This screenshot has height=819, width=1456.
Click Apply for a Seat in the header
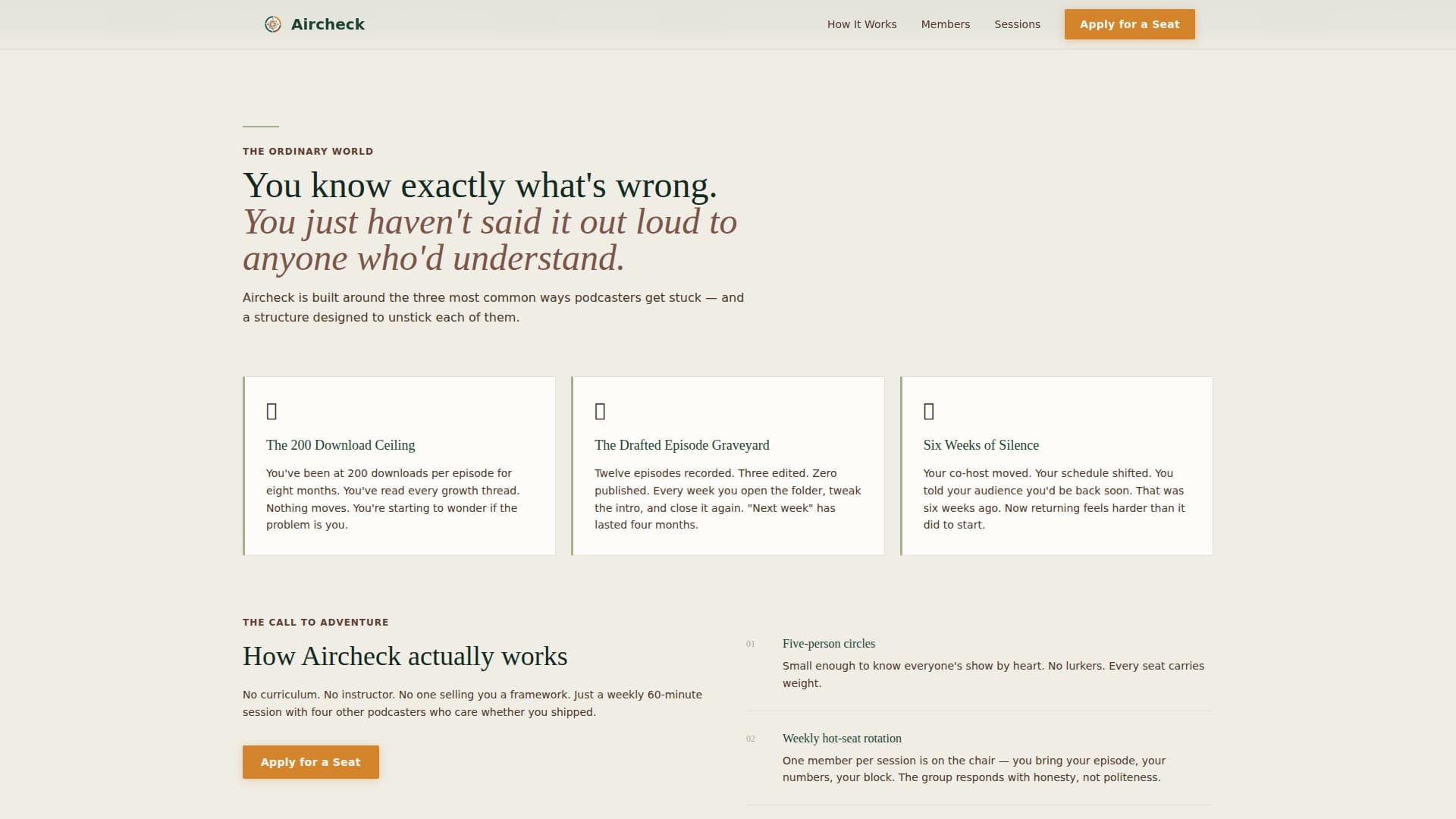[x=1129, y=24]
